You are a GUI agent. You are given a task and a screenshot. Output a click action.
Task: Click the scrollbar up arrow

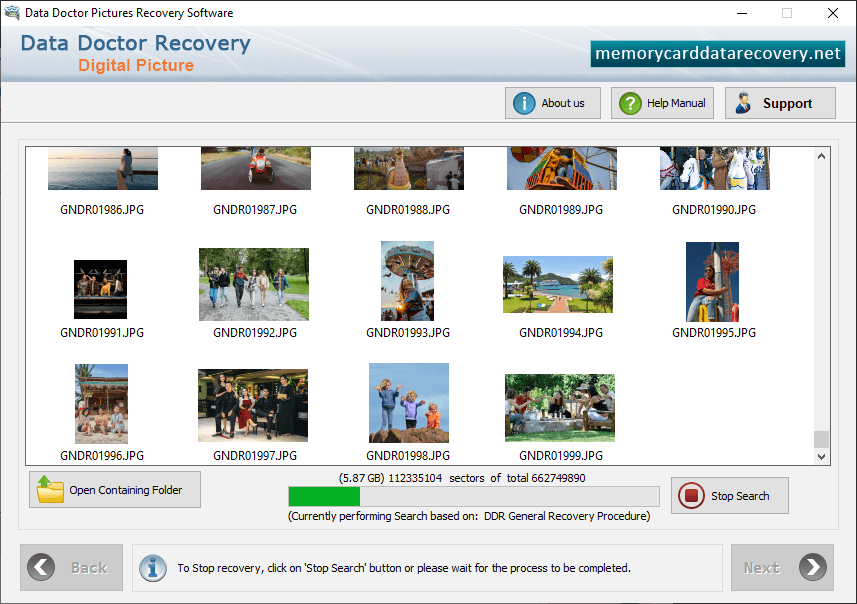[821, 156]
